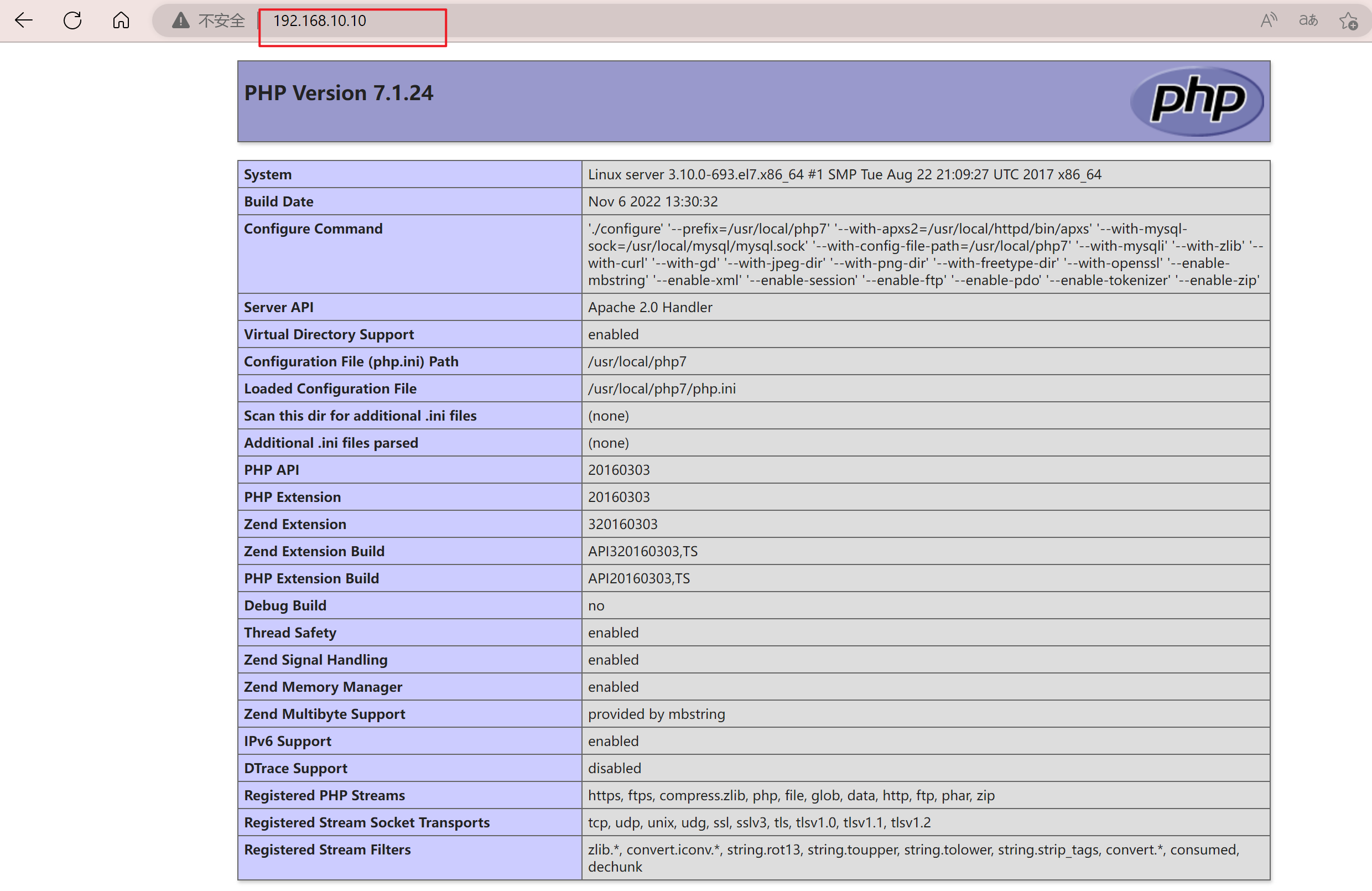The height and width of the screenshot is (891, 1372).
Task: Click the Linux server kernel value text
Action: point(845,174)
